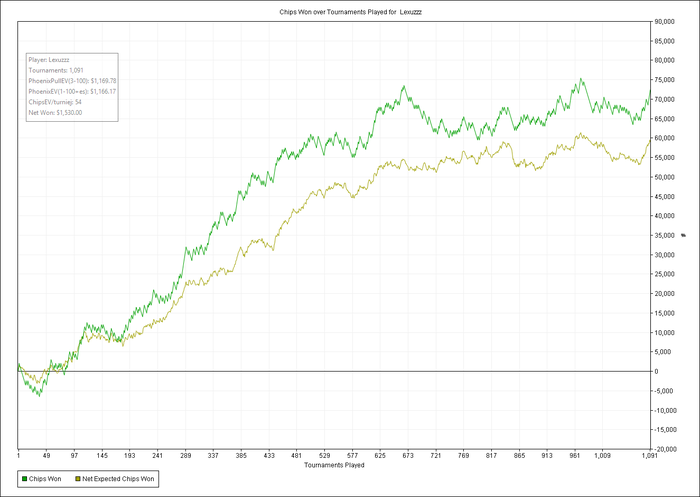Screen dimensions: 700x497
Task: Select the 'Chips Won' legend label
Action: coord(45,479)
